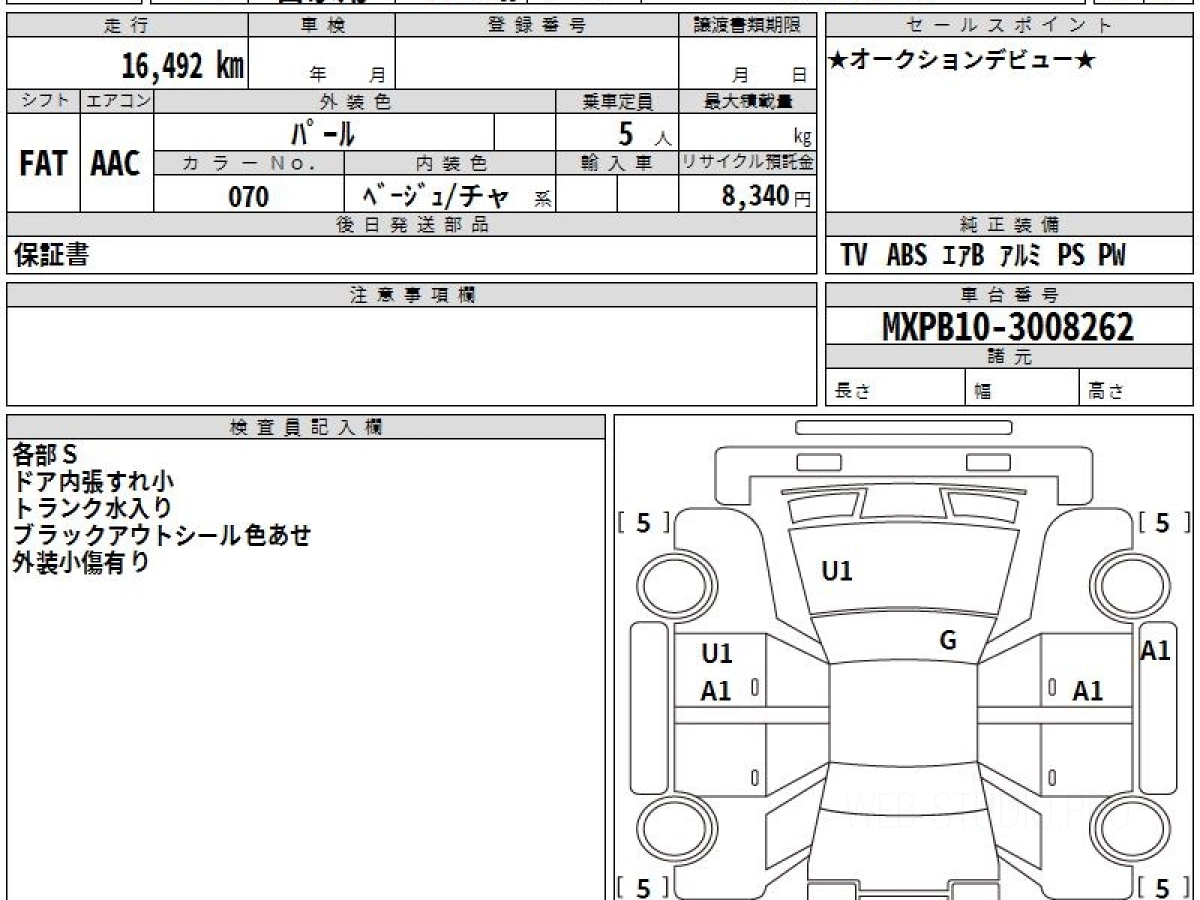The height and width of the screenshot is (900, 1200).
Task: Select the recycle deposit 8,340円
Action: coord(767,196)
